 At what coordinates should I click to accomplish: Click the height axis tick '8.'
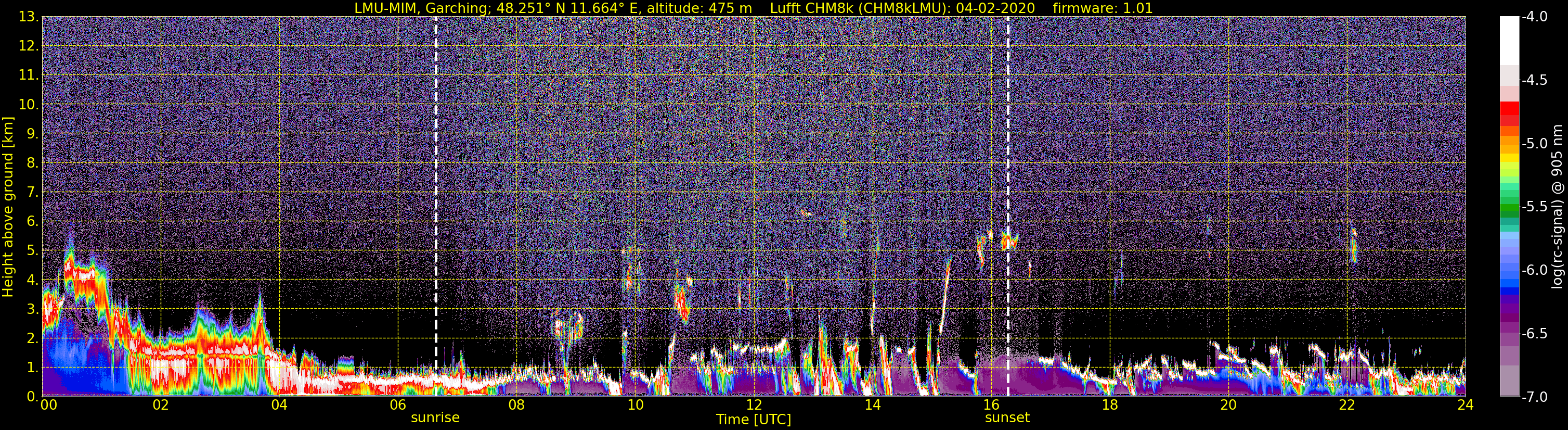[x=33, y=163]
